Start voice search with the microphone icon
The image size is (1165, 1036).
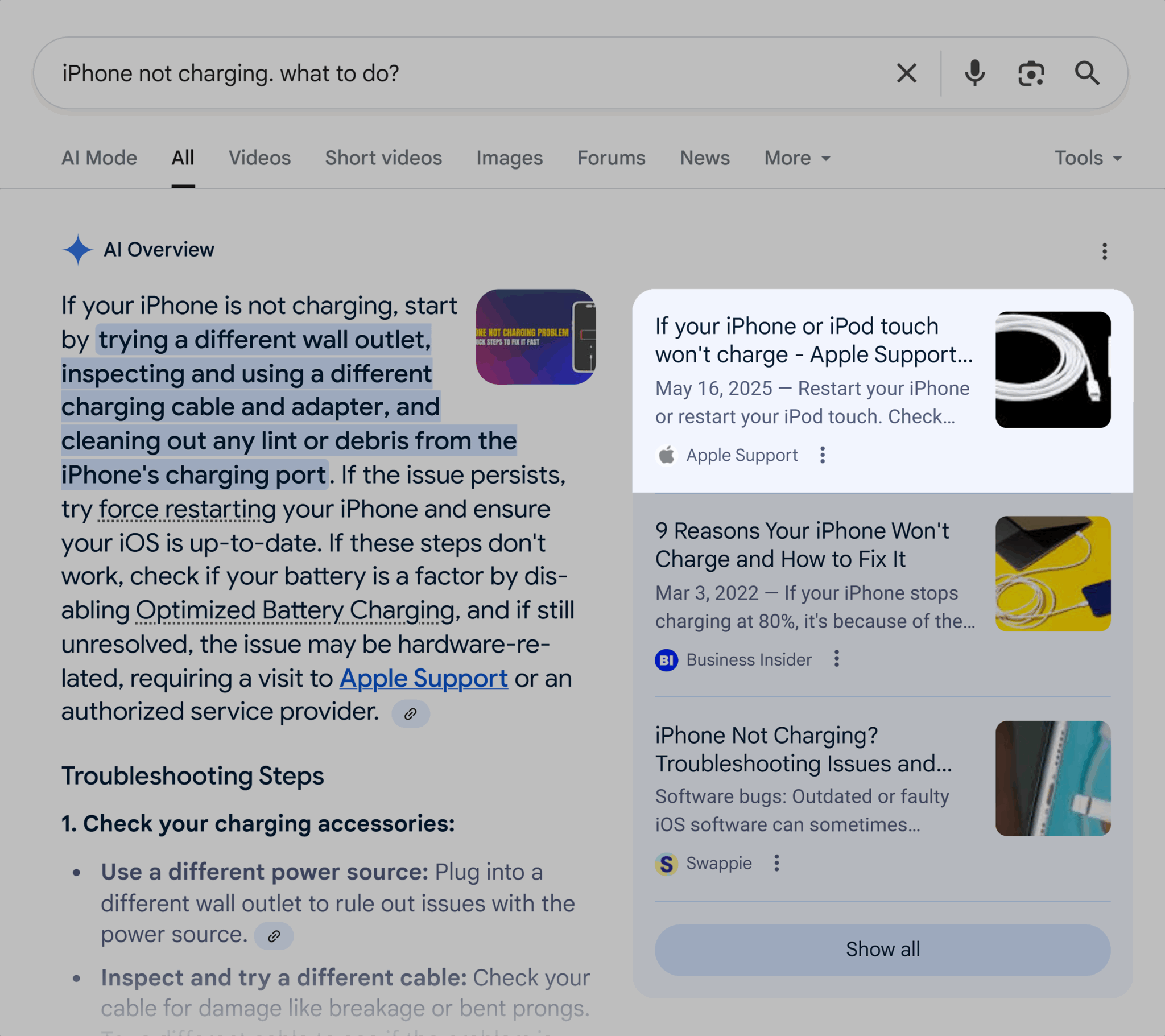[x=974, y=73]
